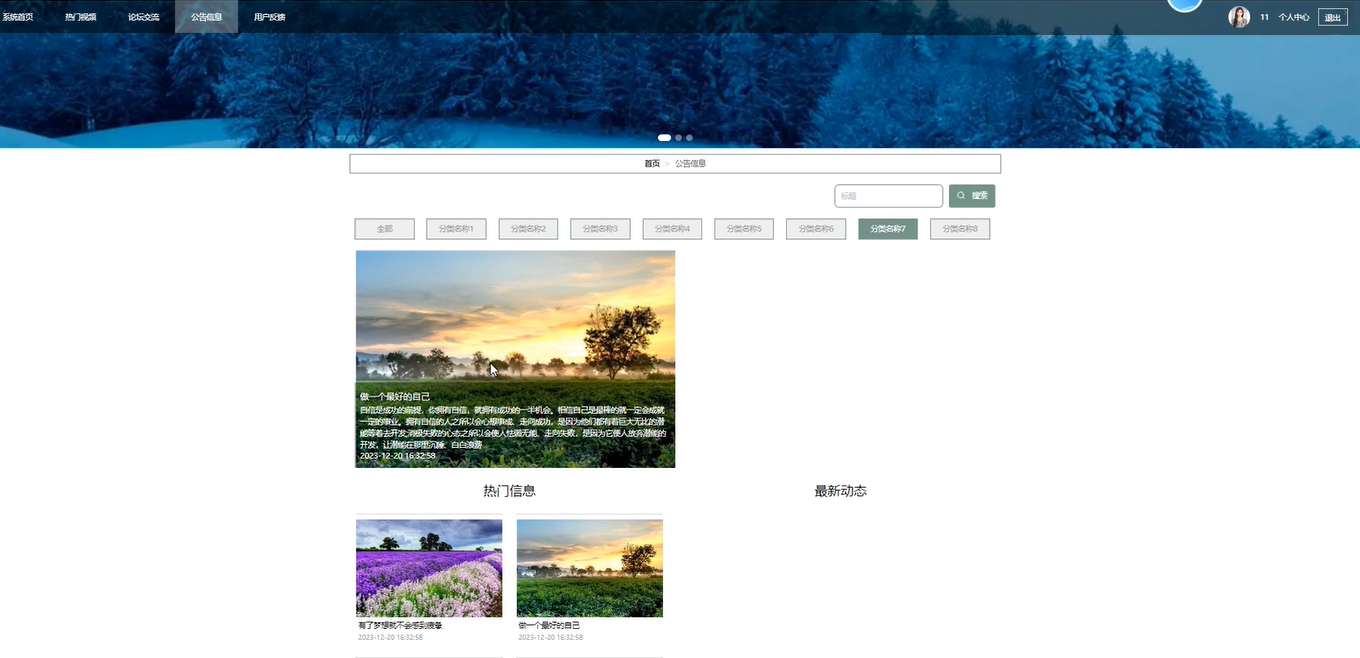Image resolution: width=1360 pixels, height=658 pixels.
Task: Open the small sunset thumbnail in 热门信息
Action: coord(590,568)
